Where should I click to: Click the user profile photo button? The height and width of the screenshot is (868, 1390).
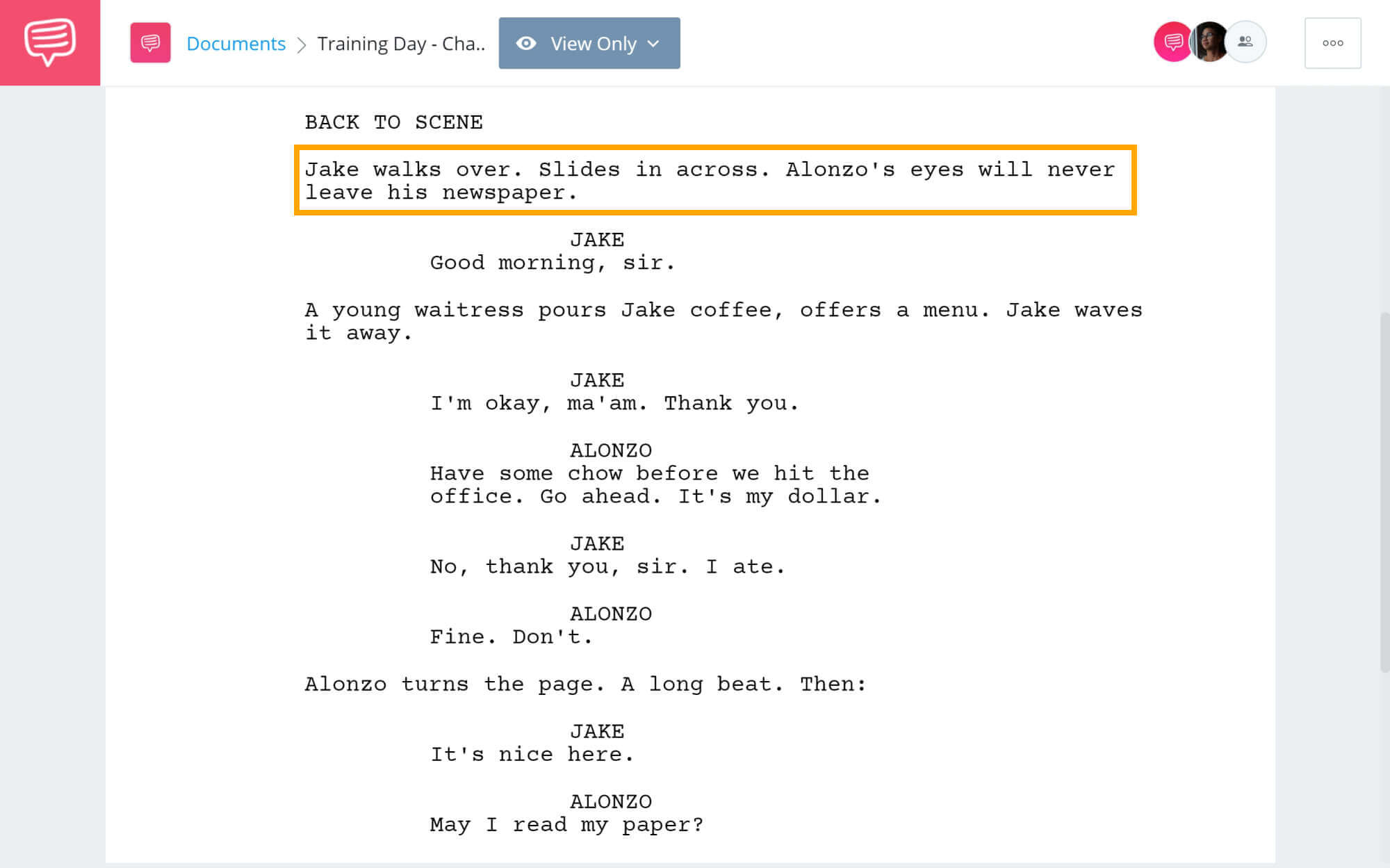coord(1209,43)
